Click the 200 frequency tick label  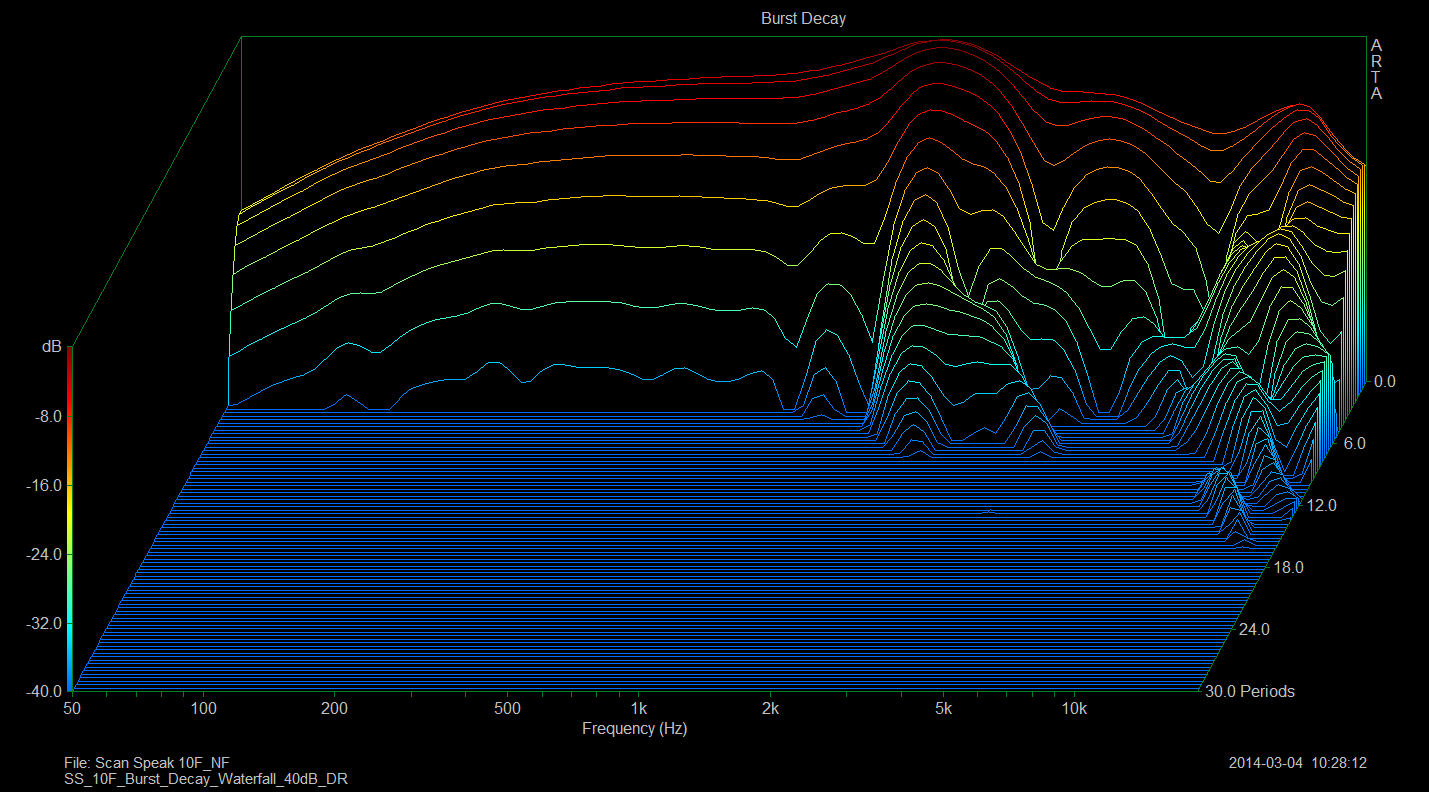pos(334,709)
